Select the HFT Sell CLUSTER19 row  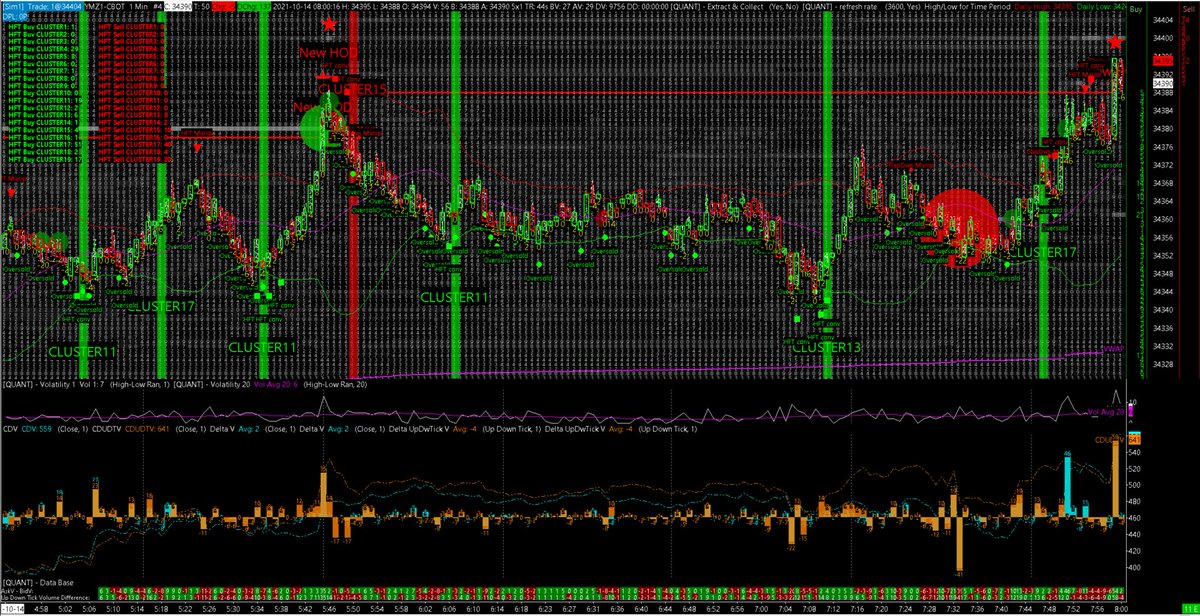136,158
